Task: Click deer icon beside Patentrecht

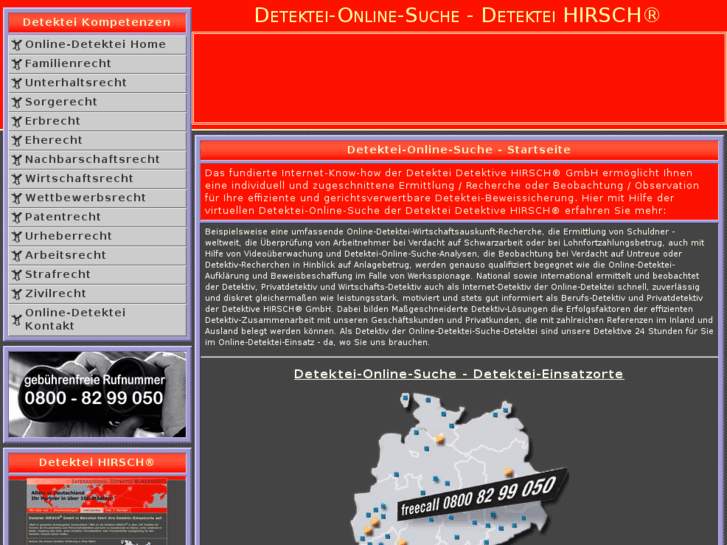Action: coord(17,218)
